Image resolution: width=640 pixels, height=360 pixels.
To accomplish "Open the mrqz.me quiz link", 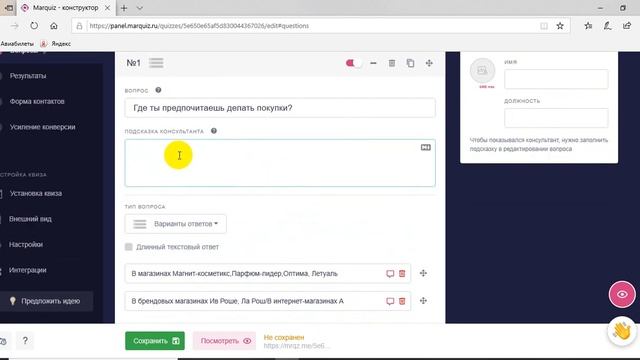I will pos(296,346).
